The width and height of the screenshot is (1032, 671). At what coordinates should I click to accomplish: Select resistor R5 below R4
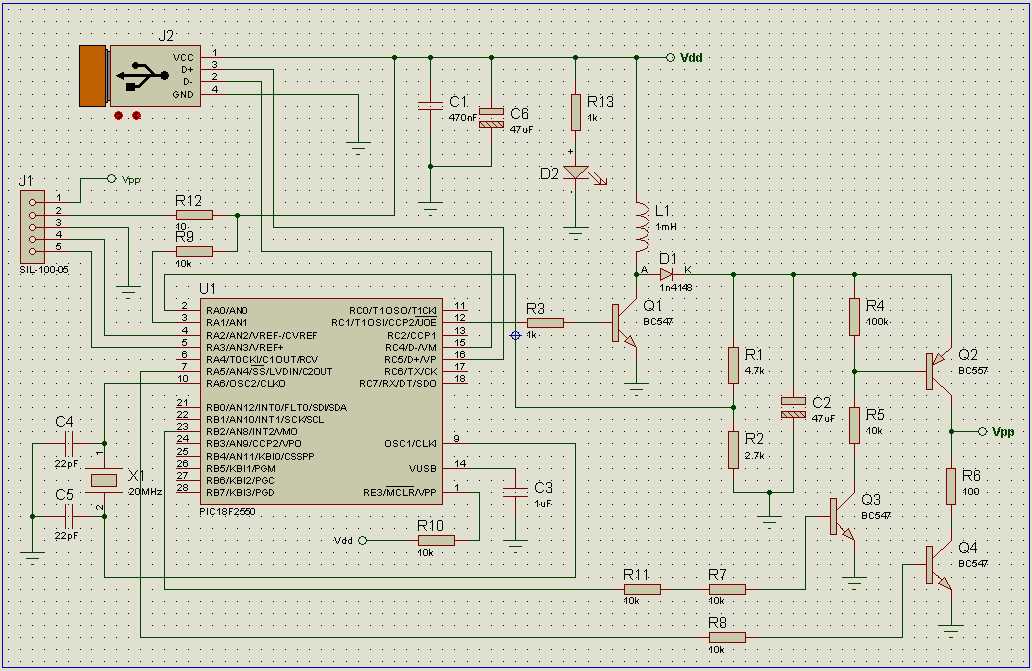[x=854, y=425]
